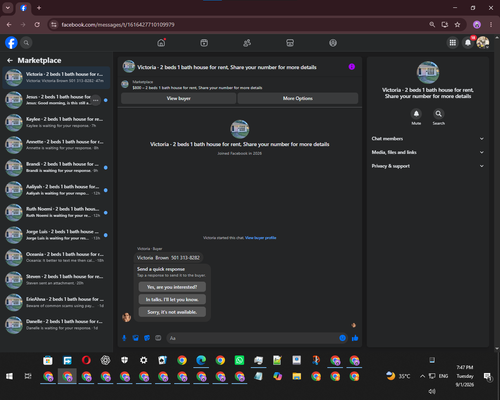Open the account profile picture menu
The width and height of the screenshot is (500, 400).
point(483,43)
